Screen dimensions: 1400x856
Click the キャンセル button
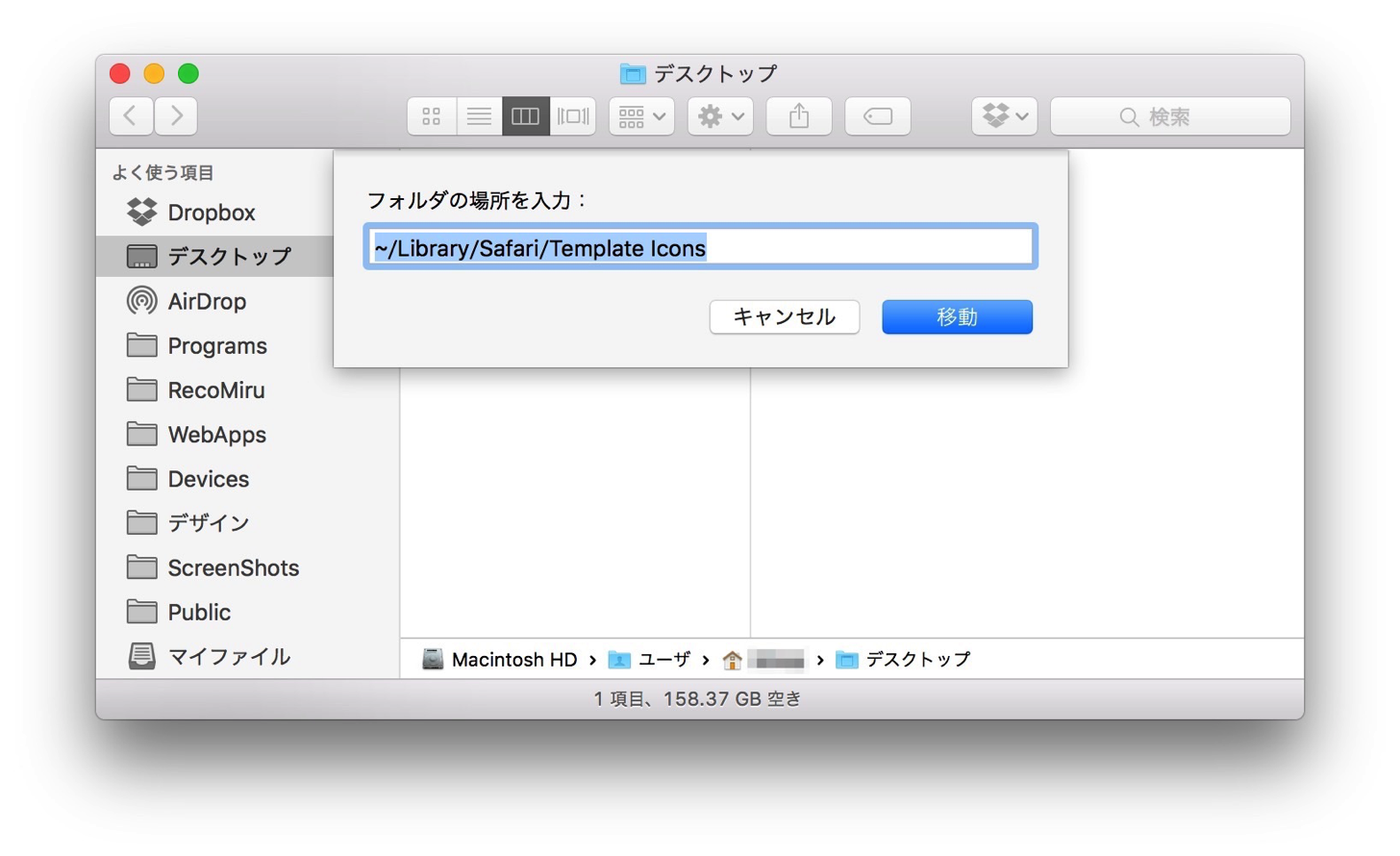[785, 316]
